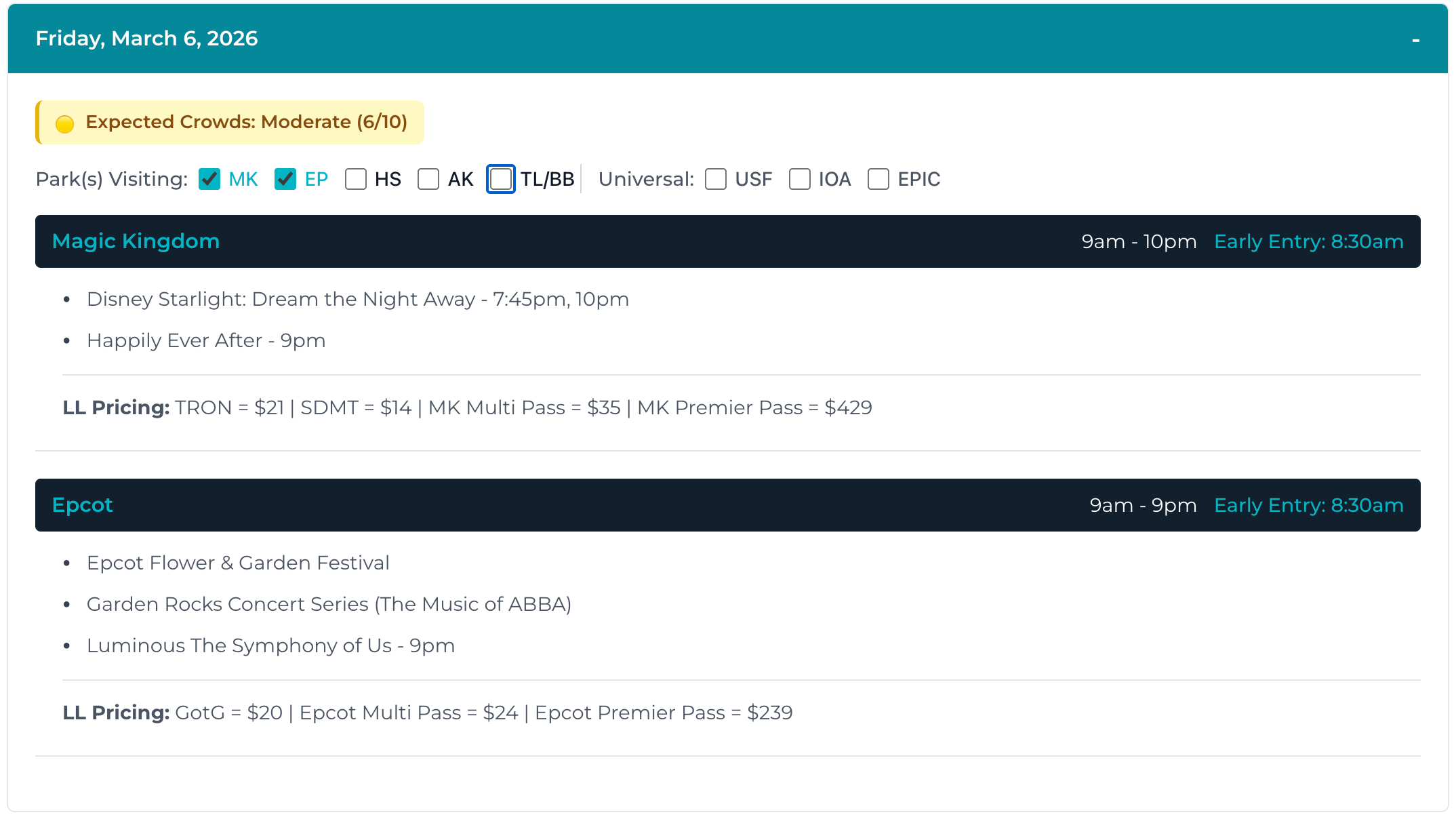Screen dimensions: 1456x819
Task: Open the Magic Kingdom park link
Action: [135, 241]
